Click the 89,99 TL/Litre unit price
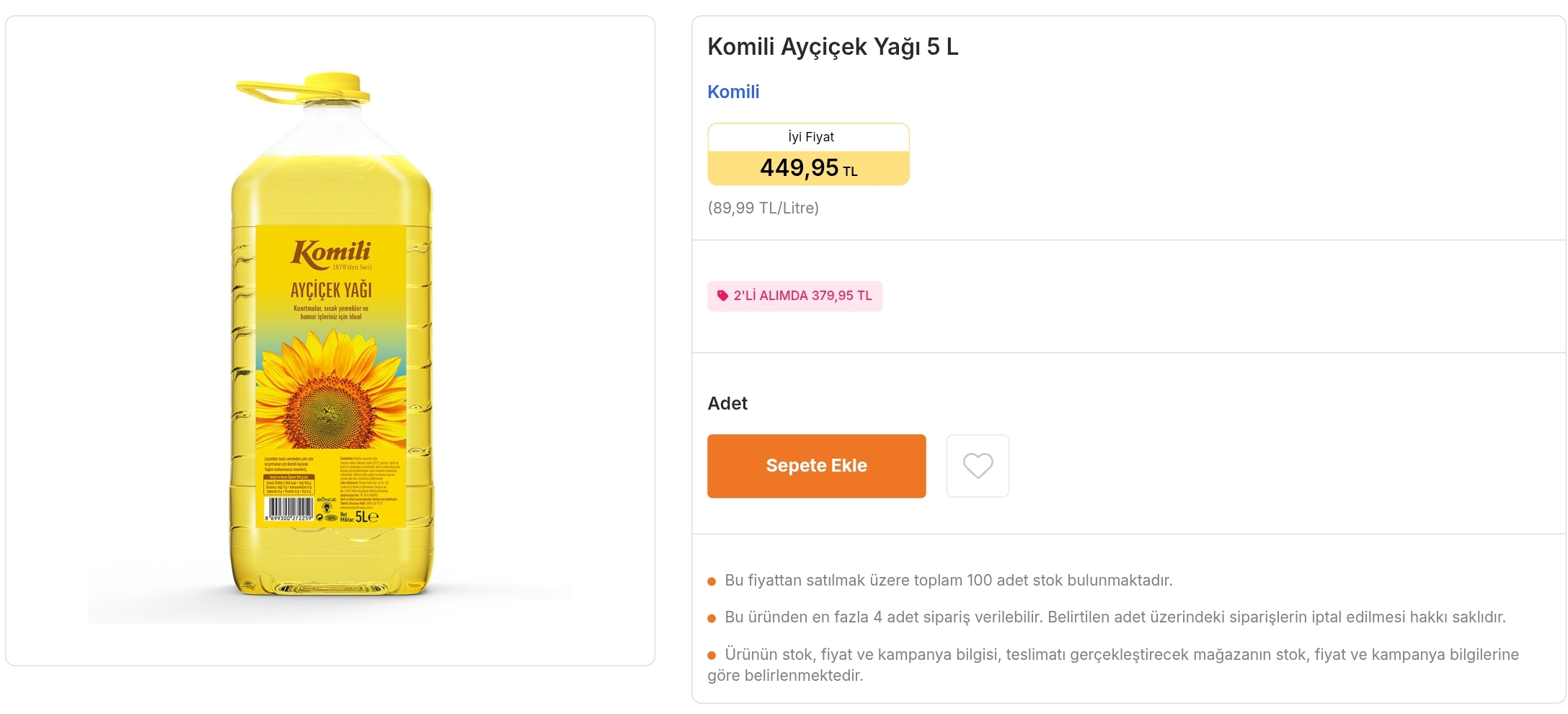 pos(763,208)
